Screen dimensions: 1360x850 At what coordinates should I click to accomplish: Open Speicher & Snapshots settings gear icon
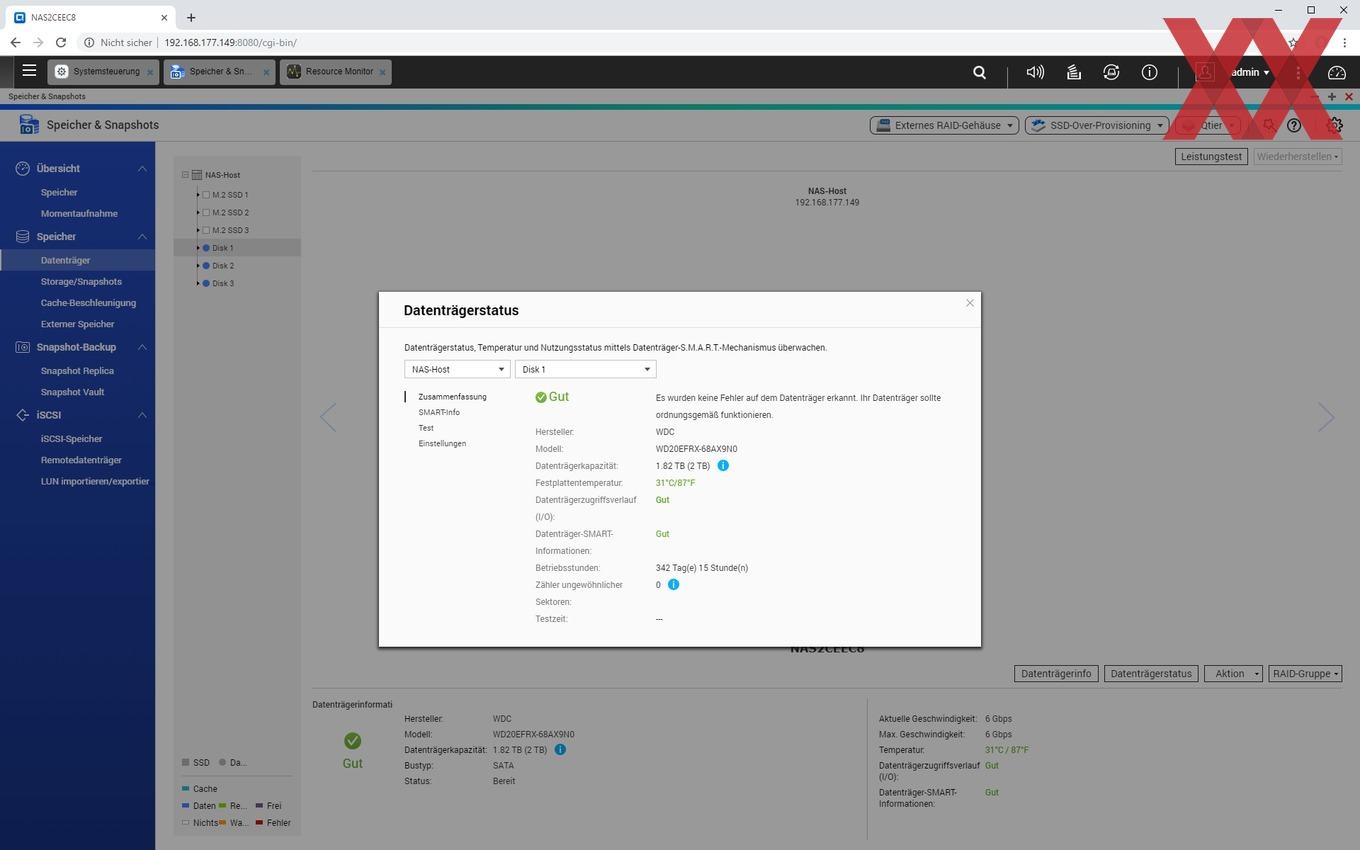click(x=1335, y=125)
